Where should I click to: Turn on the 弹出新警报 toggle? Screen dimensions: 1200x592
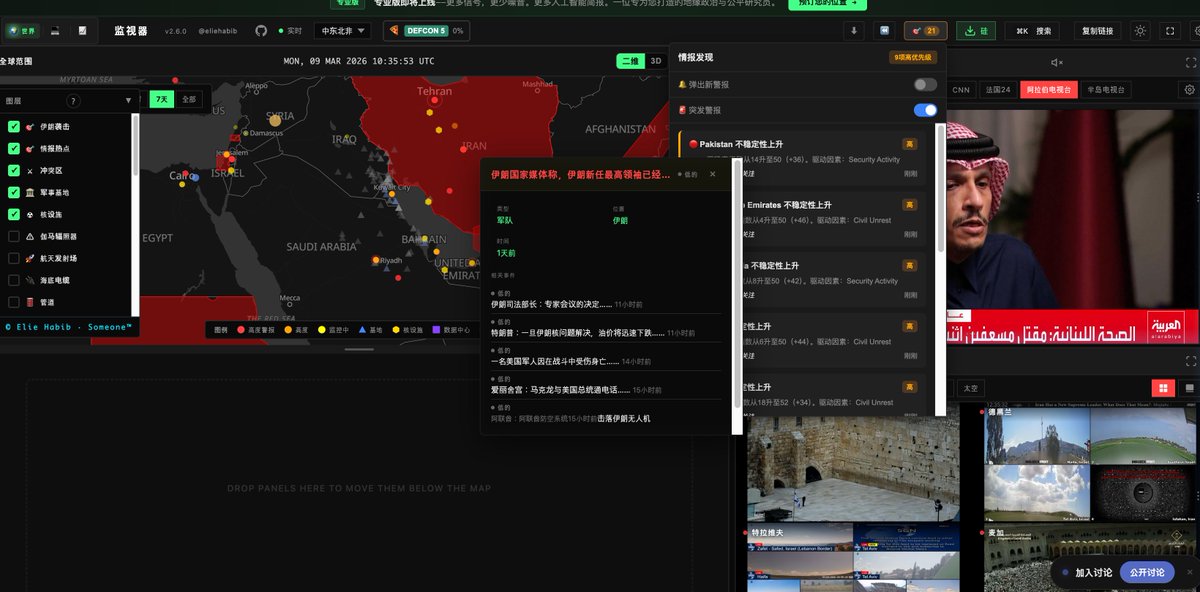[925, 85]
